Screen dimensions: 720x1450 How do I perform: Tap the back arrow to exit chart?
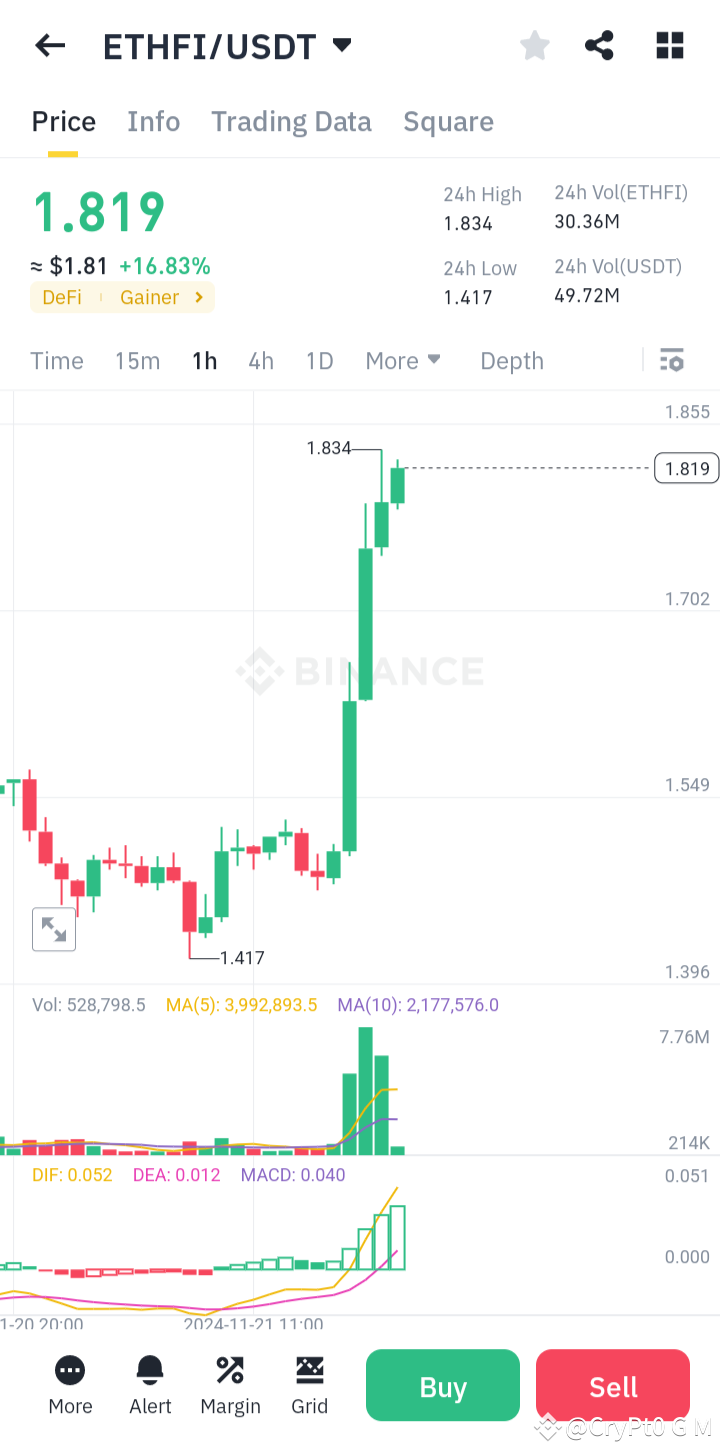click(x=49, y=45)
